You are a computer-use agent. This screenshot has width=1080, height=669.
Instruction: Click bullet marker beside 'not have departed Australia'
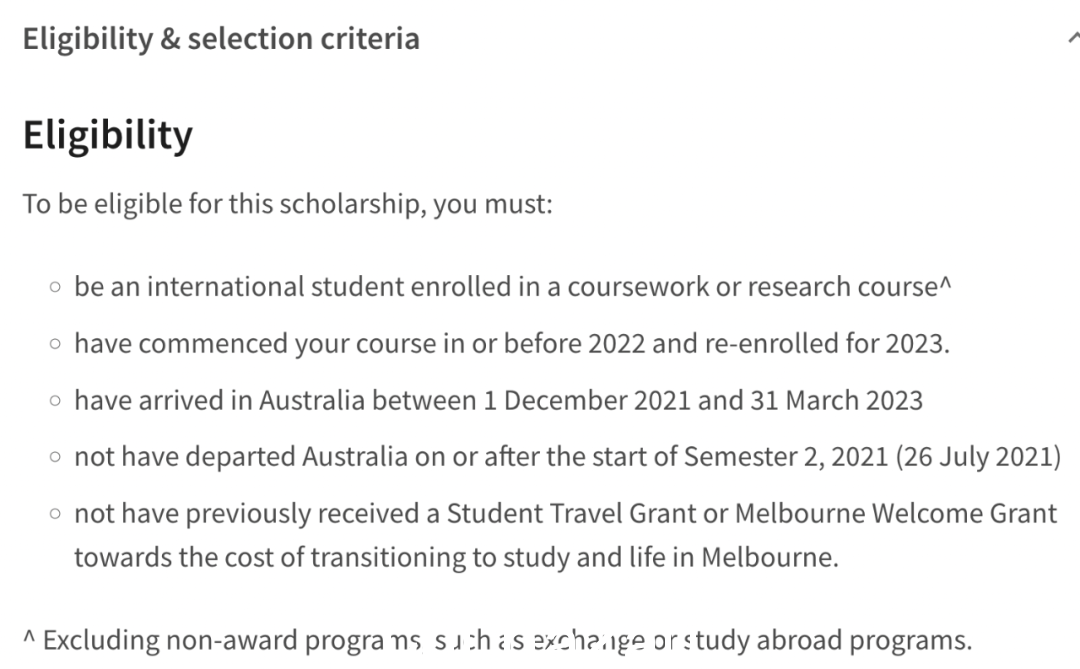(x=55, y=457)
